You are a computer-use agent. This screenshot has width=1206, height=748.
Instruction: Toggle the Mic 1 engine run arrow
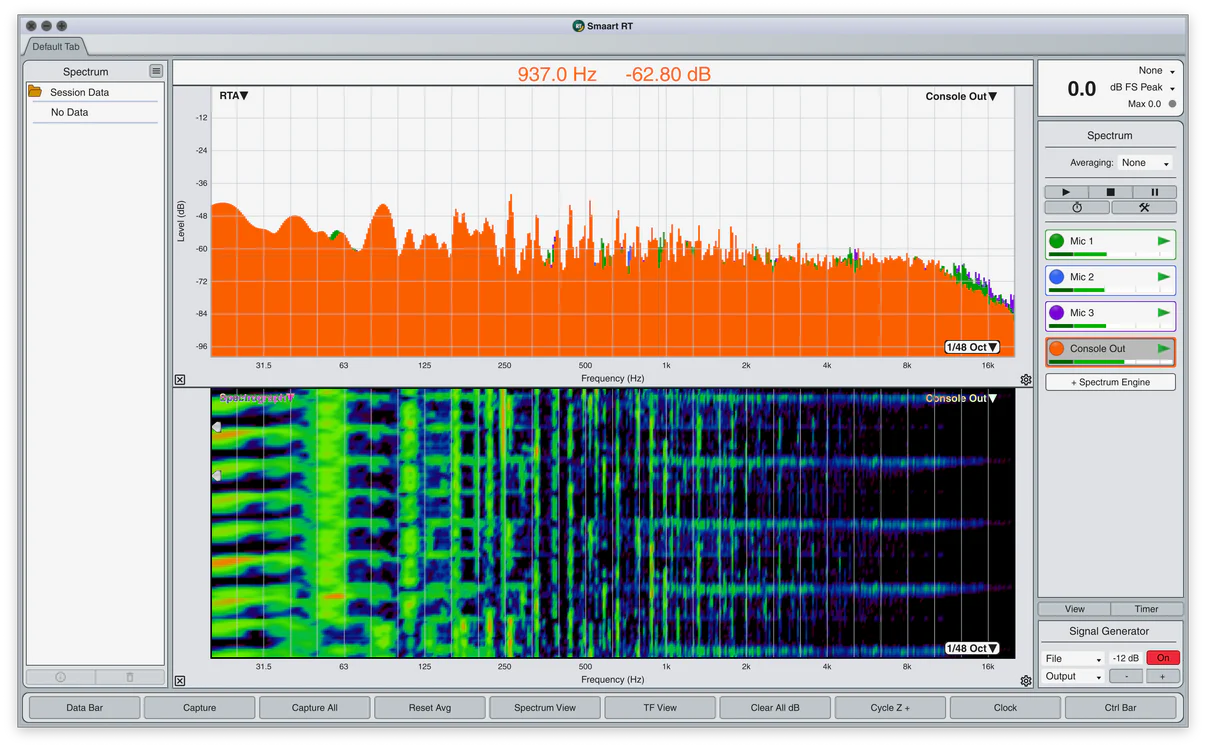click(1163, 241)
